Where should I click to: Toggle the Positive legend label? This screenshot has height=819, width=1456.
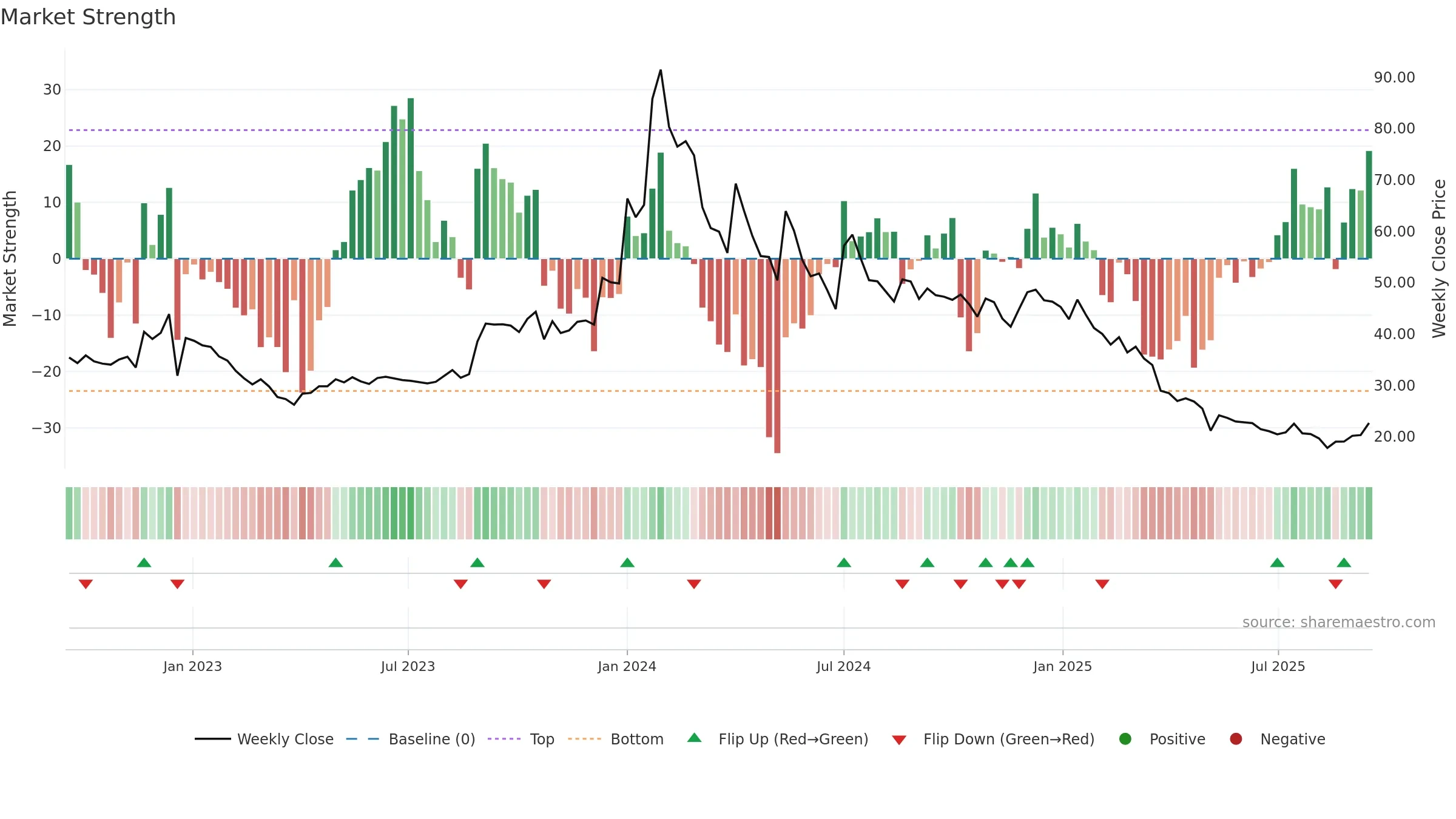pos(1178,739)
